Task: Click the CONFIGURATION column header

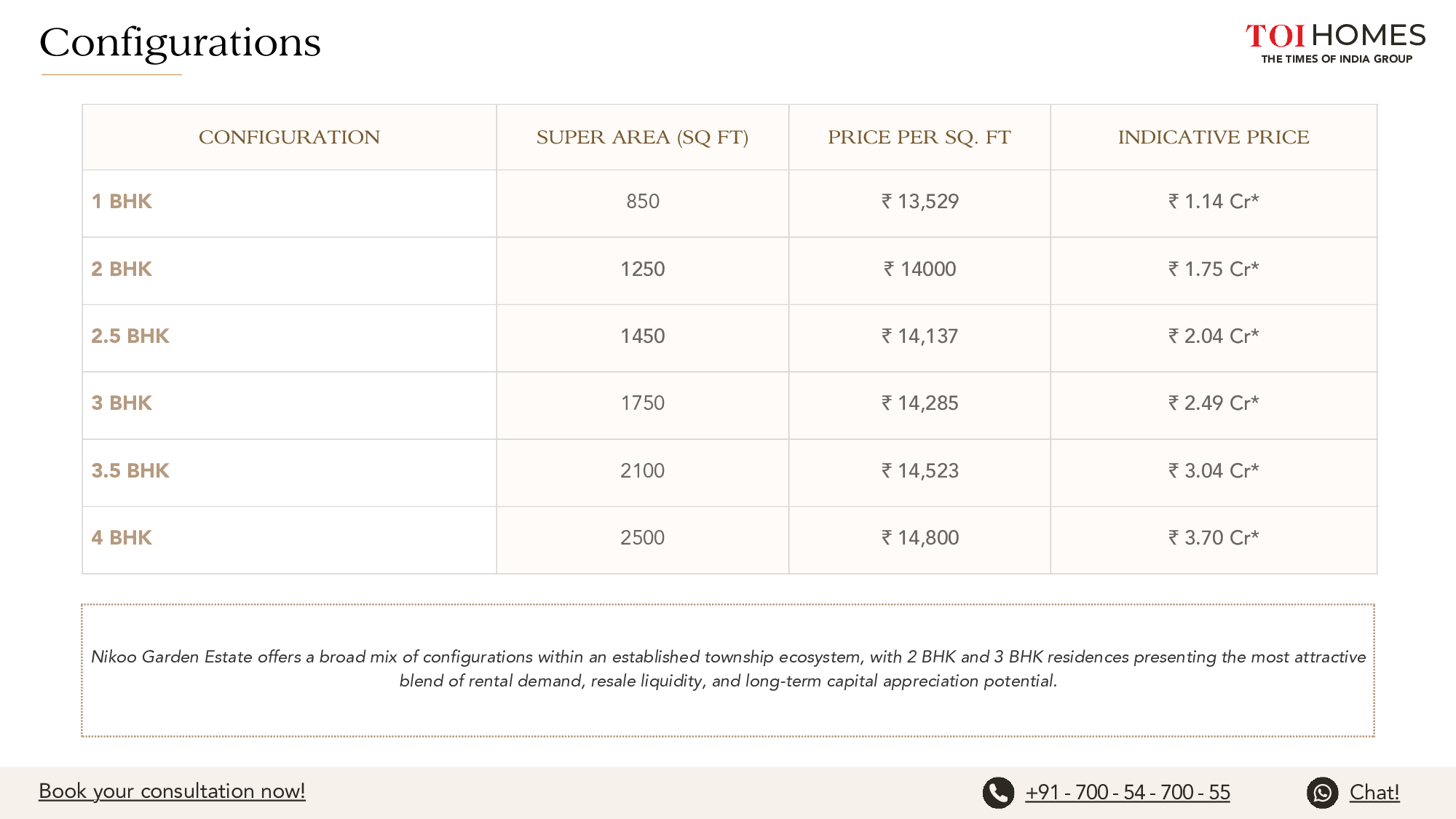Action: tap(289, 138)
